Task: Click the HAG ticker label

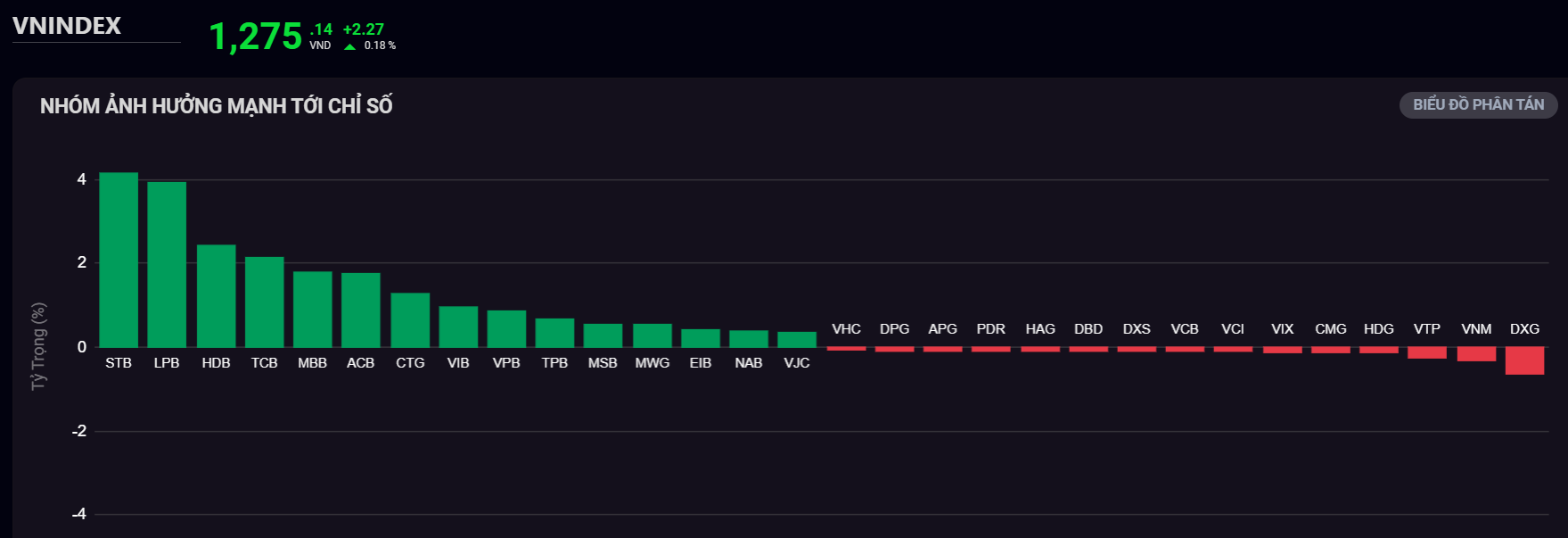Action: 1040,329
